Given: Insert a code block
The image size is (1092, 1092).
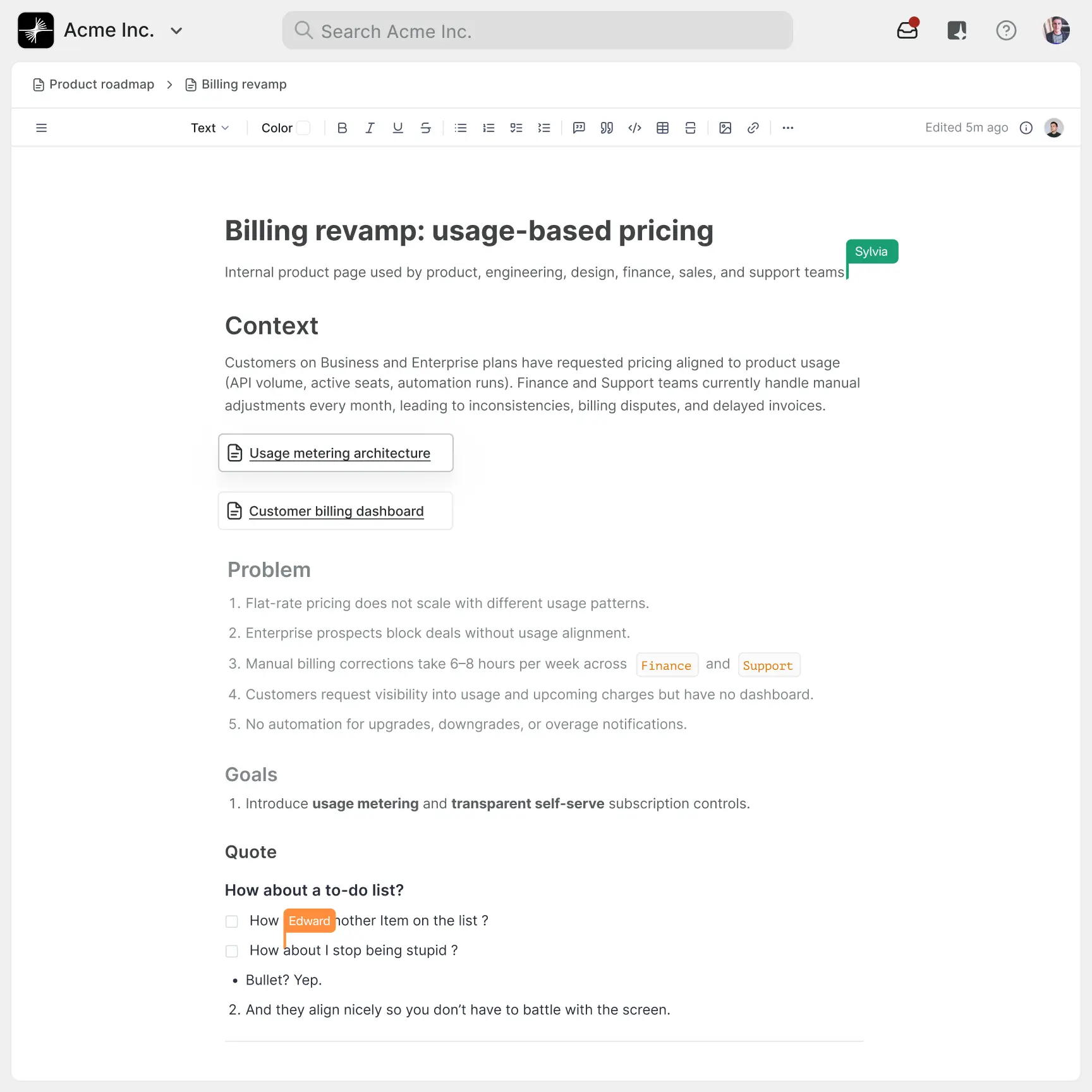Looking at the screenshot, I should pos(634,128).
